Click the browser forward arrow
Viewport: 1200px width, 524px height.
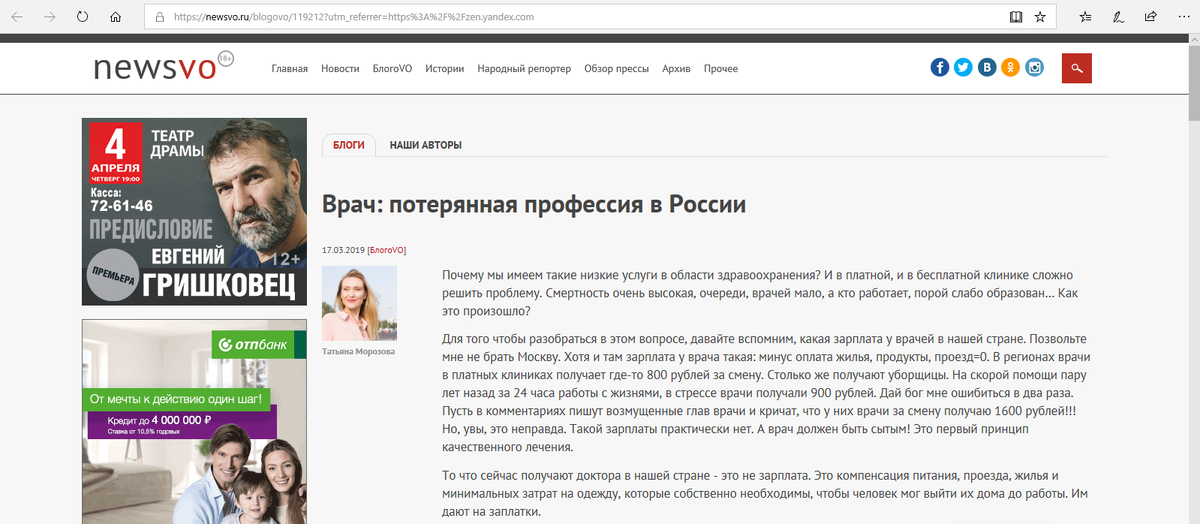pyautogui.click(x=49, y=17)
